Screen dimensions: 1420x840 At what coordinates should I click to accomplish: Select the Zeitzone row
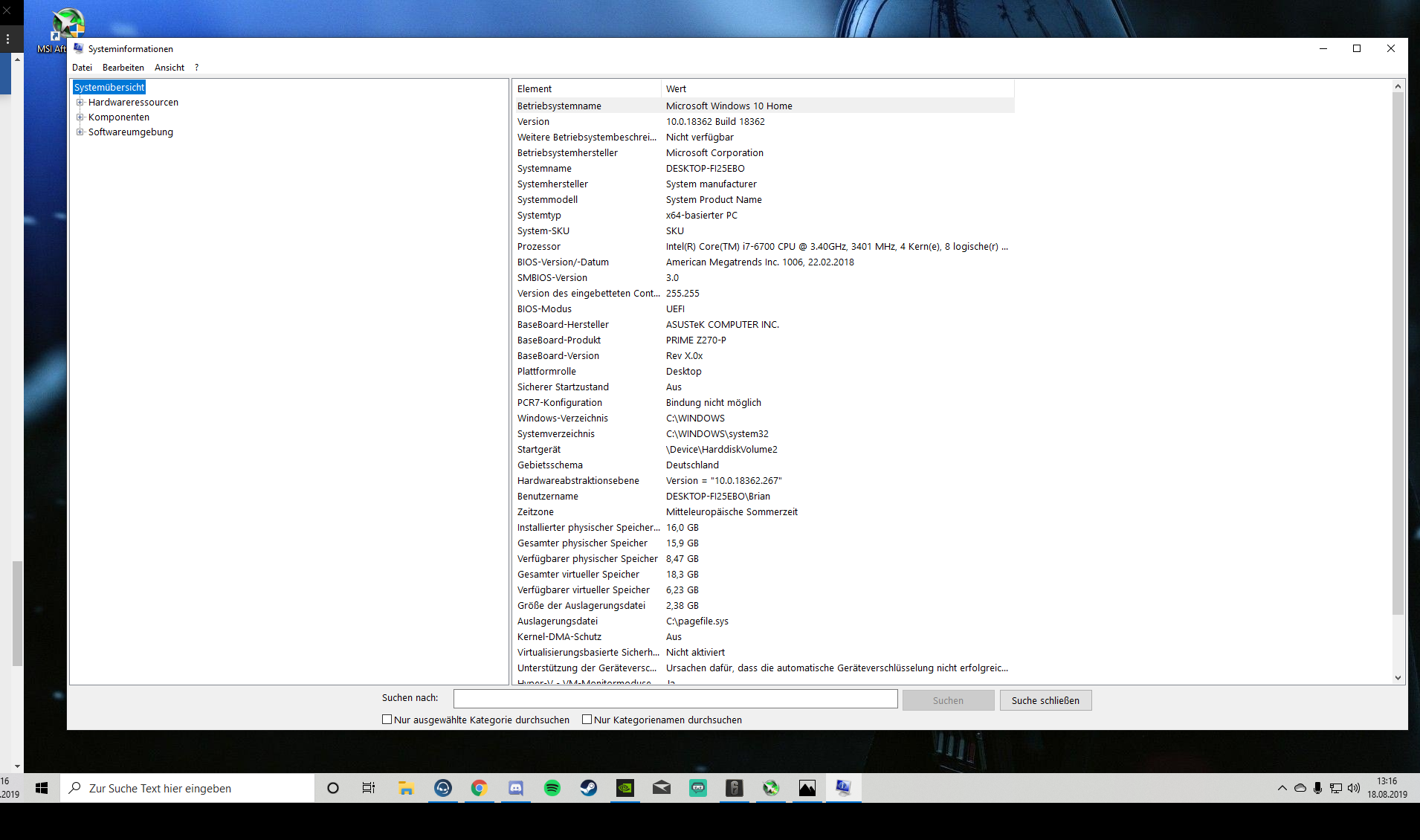pyautogui.click(x=764, y=512)
